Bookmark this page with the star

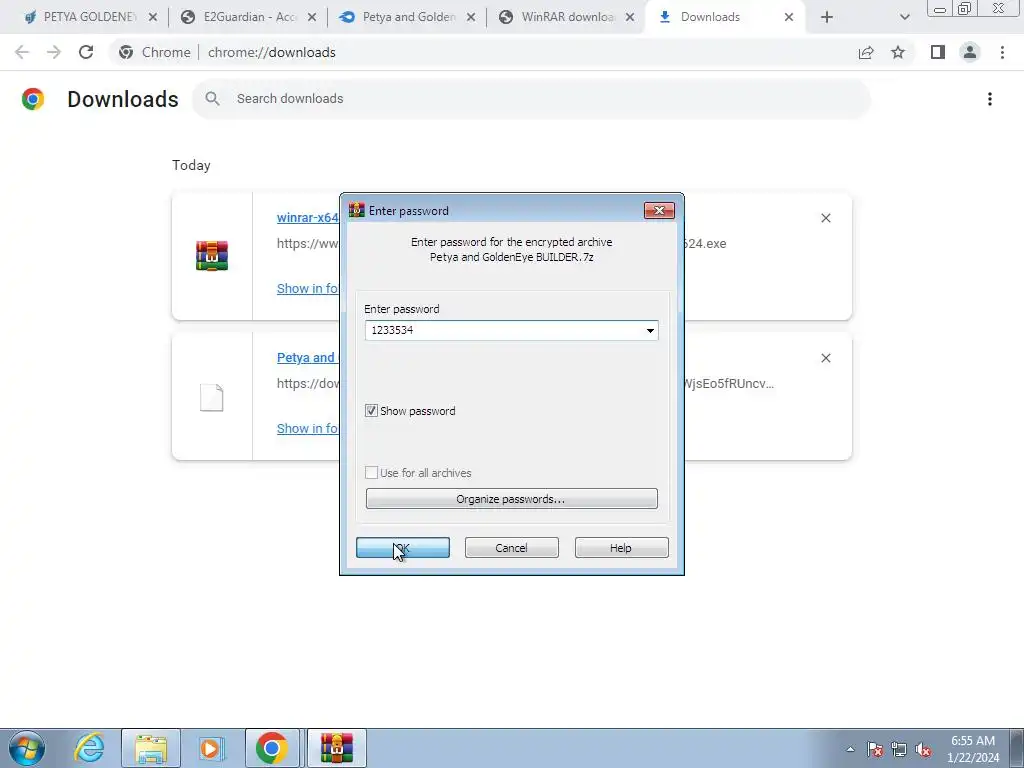(x=898, y=52)
